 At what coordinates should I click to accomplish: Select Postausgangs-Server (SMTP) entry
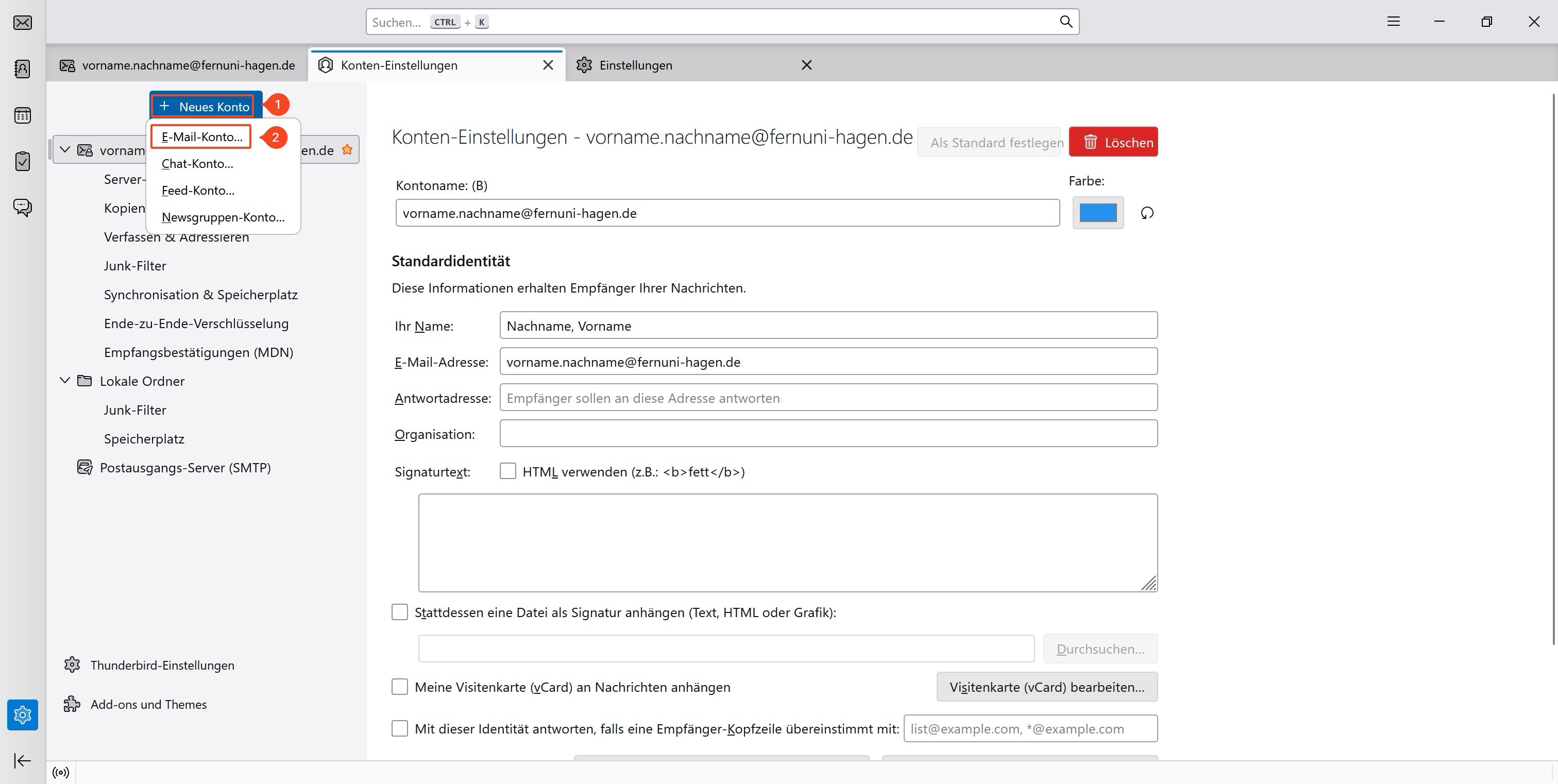[x=185, y=467]
